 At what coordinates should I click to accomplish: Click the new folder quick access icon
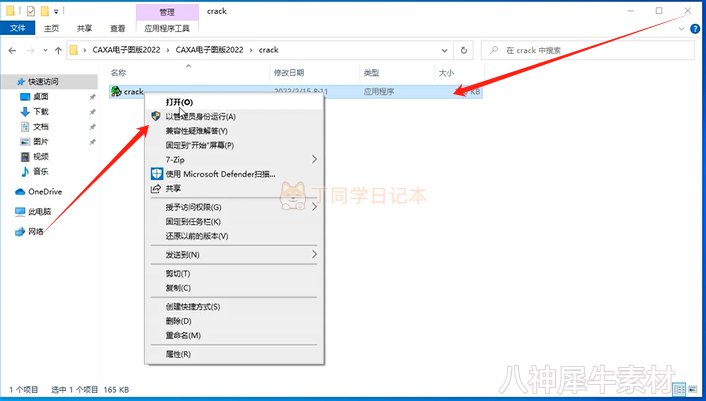45,11
